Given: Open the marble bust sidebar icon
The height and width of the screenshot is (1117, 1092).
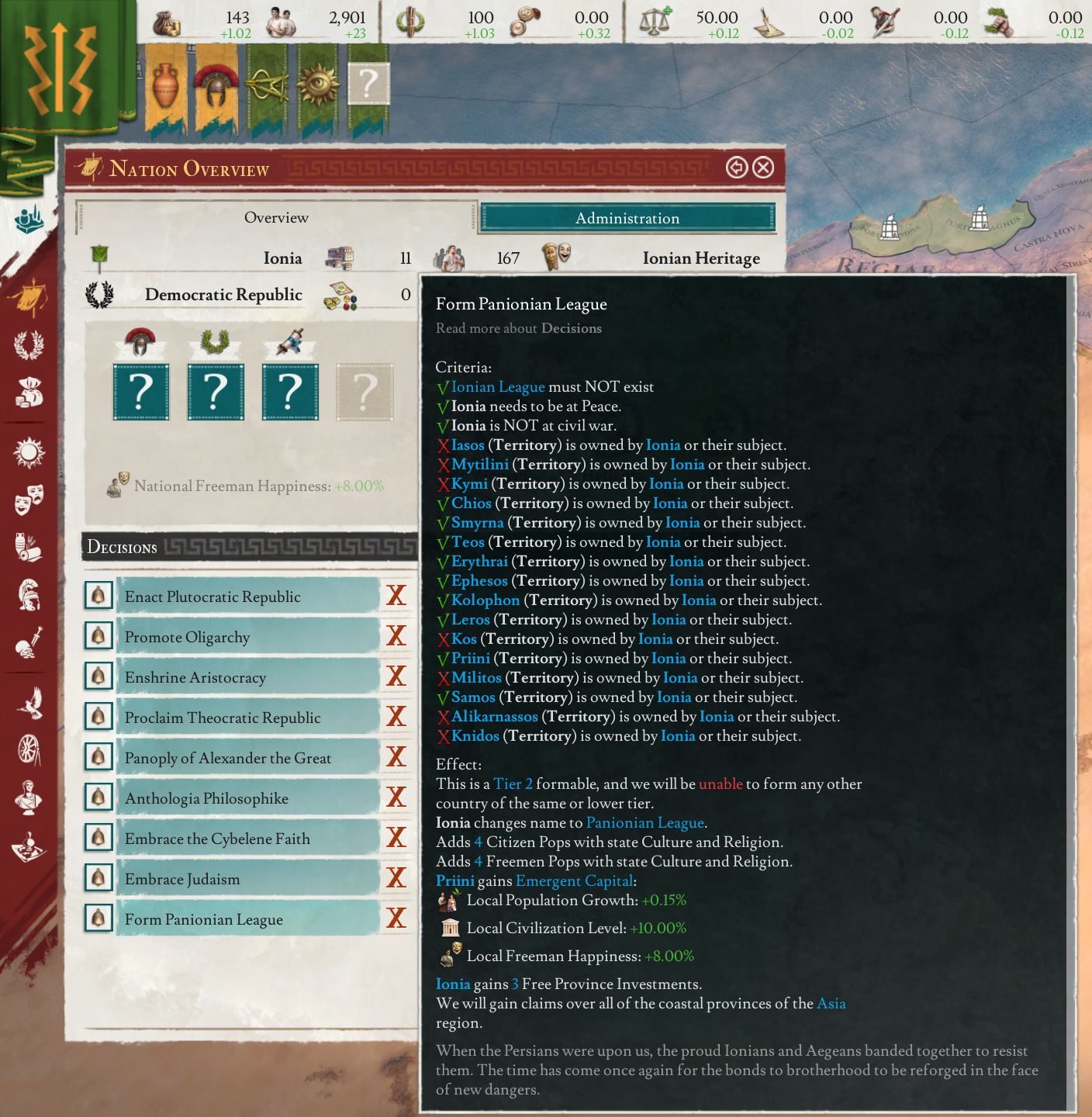Looking at the screenshot, I should click(x=29, y=797).
